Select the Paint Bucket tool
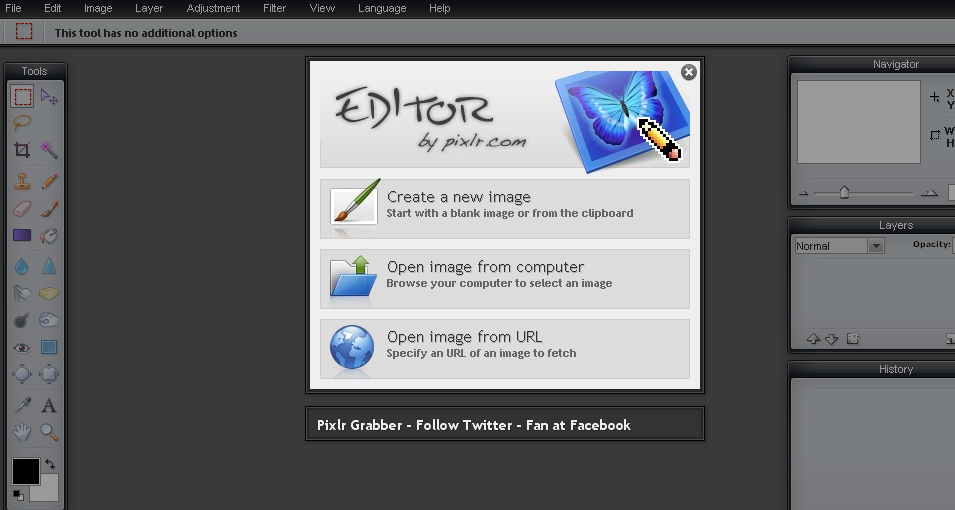Viewport: 955px width, 510px height. [49, 235]
